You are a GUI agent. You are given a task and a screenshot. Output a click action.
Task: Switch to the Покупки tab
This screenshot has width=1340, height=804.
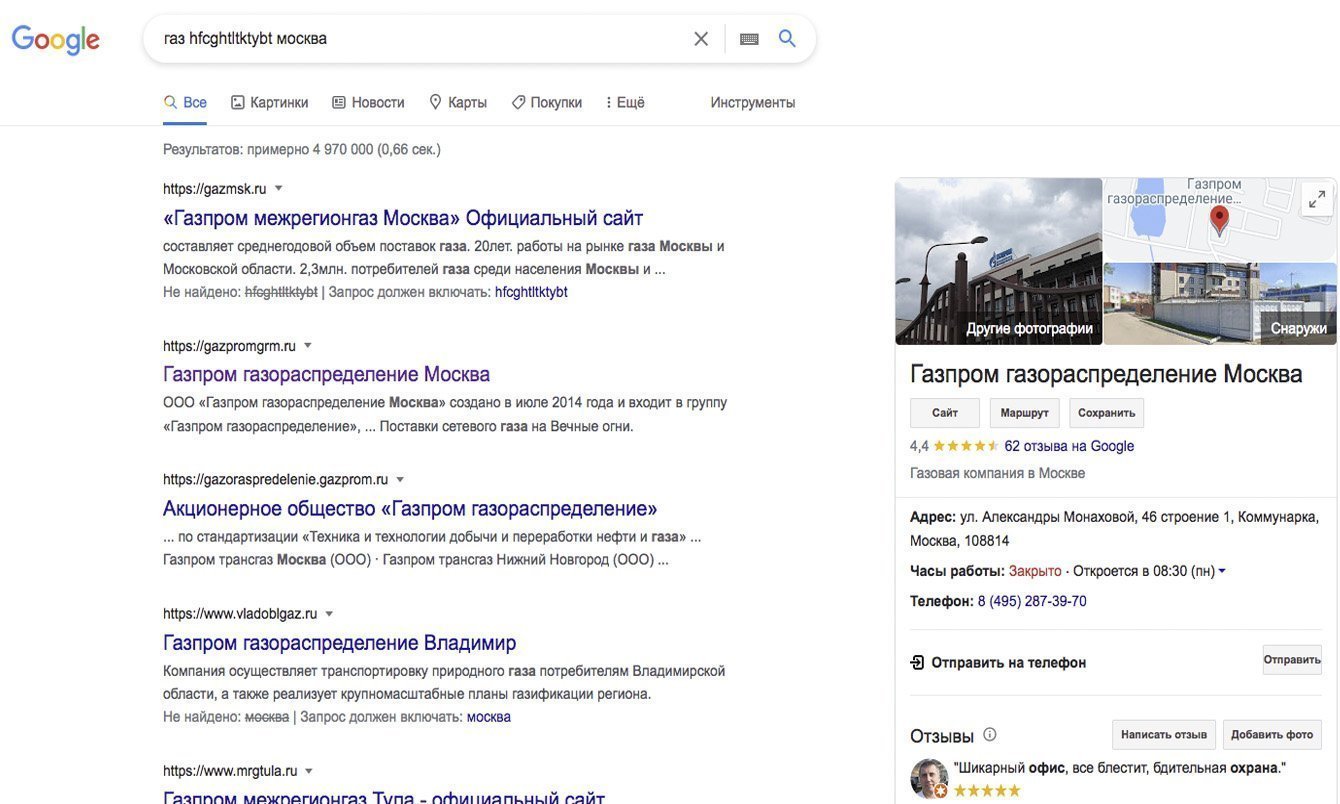pyautogui.click(x=546, y=102)
